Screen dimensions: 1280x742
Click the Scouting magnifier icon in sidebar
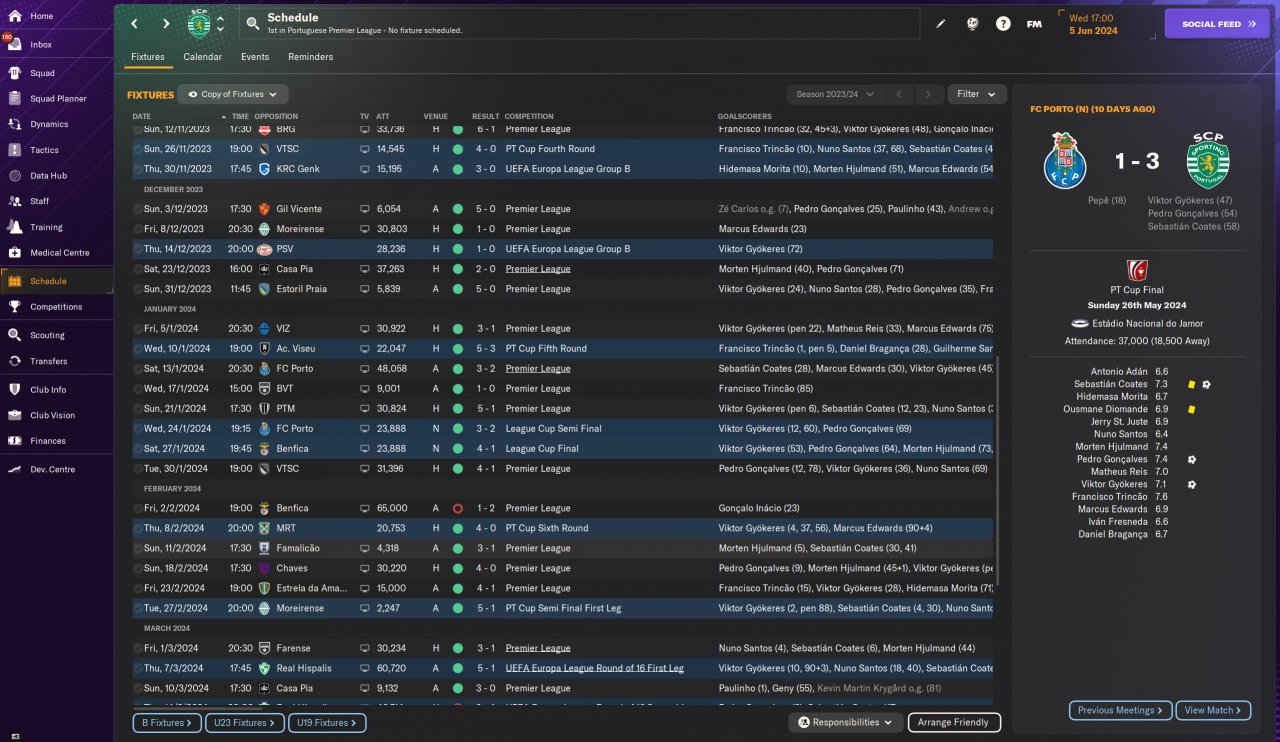pyautogui.click(x=15, y=335)
